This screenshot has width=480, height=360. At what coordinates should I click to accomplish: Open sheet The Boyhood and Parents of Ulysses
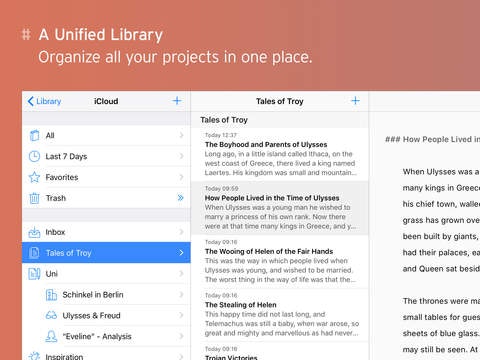click(x=280, y=154)
